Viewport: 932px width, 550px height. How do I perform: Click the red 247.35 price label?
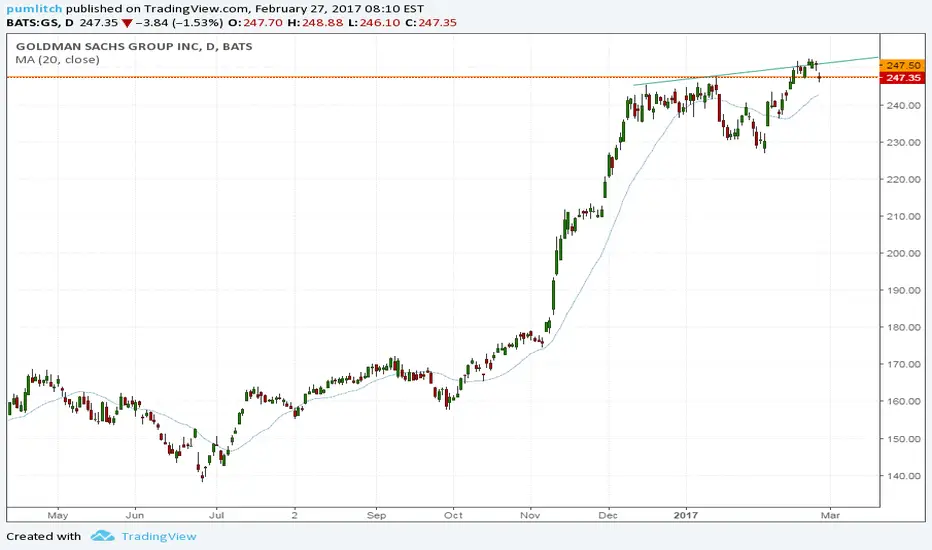click(902, 78)
